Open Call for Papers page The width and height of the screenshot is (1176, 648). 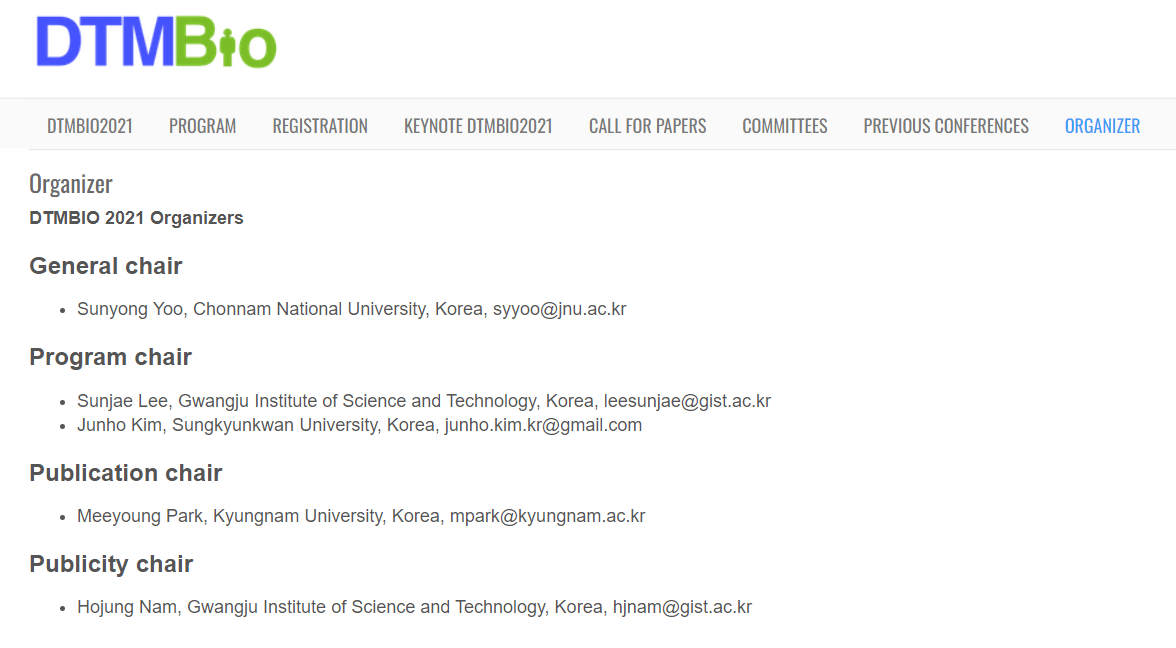647,125
